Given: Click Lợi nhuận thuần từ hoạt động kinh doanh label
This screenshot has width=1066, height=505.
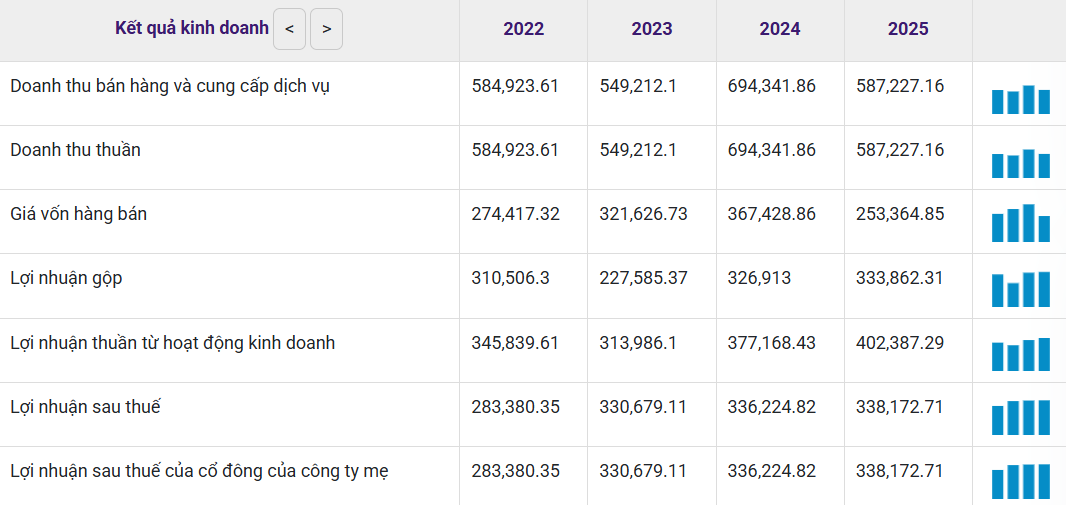Looking at the screenshot, I should (173, 343).
